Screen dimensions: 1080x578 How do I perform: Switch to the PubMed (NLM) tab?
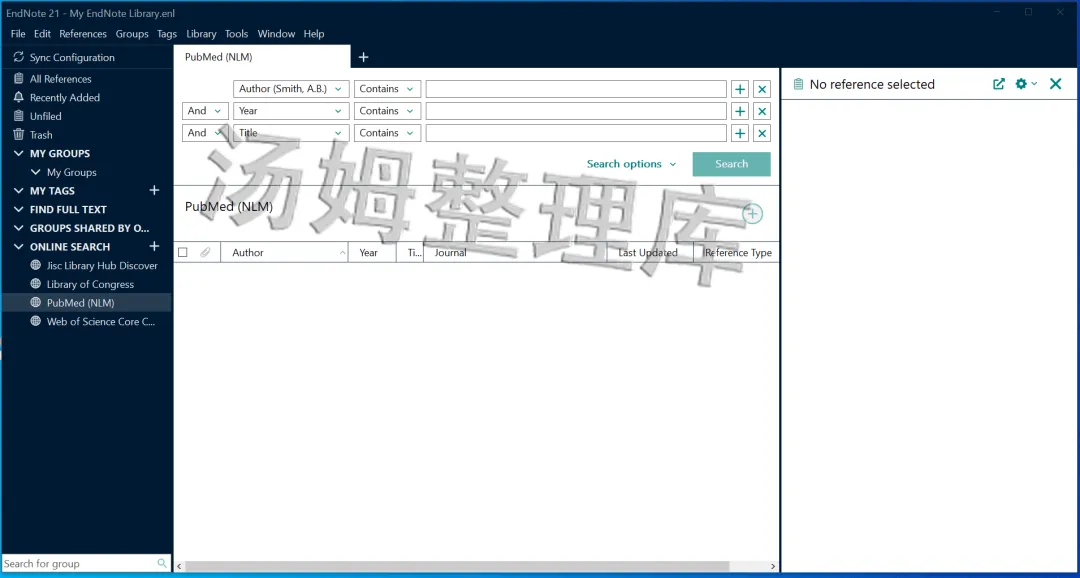[262, 57]
